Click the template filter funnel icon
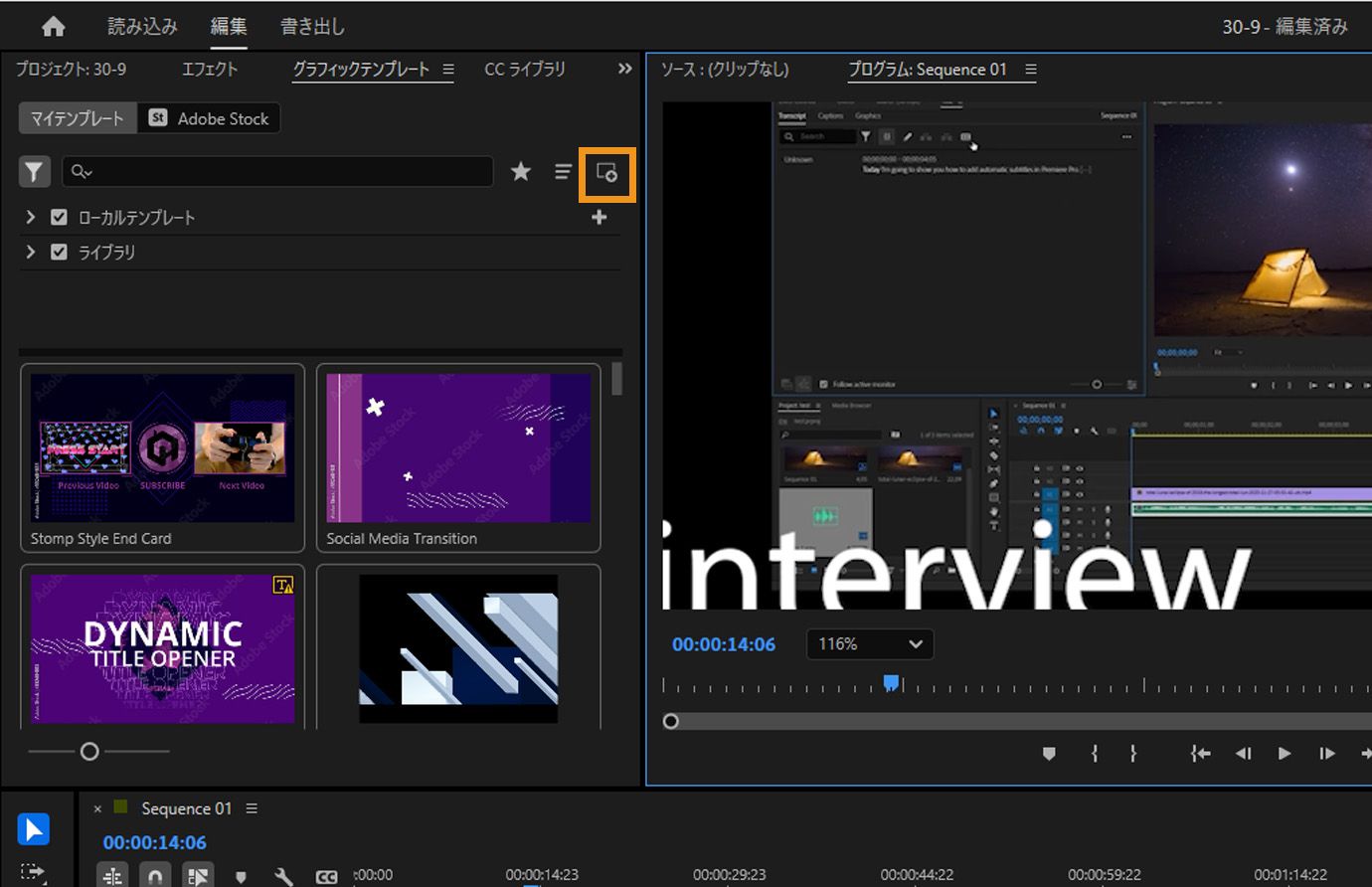 [x=35, y=172]
